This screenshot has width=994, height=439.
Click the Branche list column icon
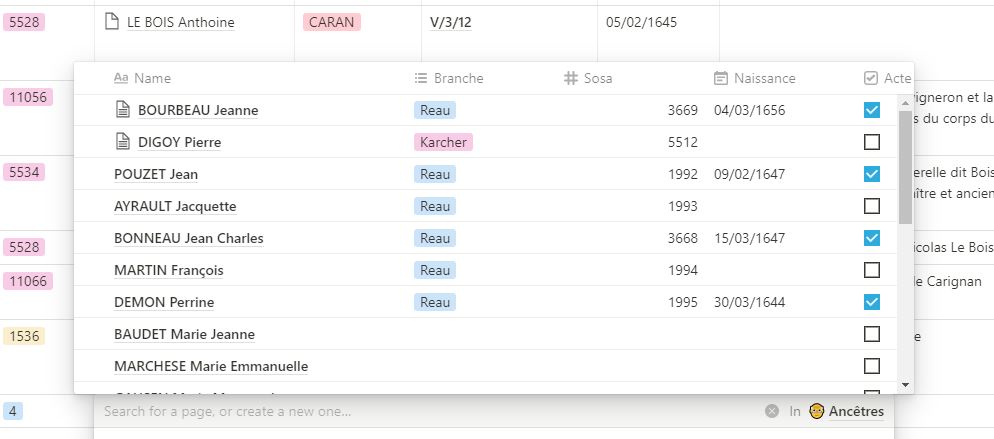(421, 78)
